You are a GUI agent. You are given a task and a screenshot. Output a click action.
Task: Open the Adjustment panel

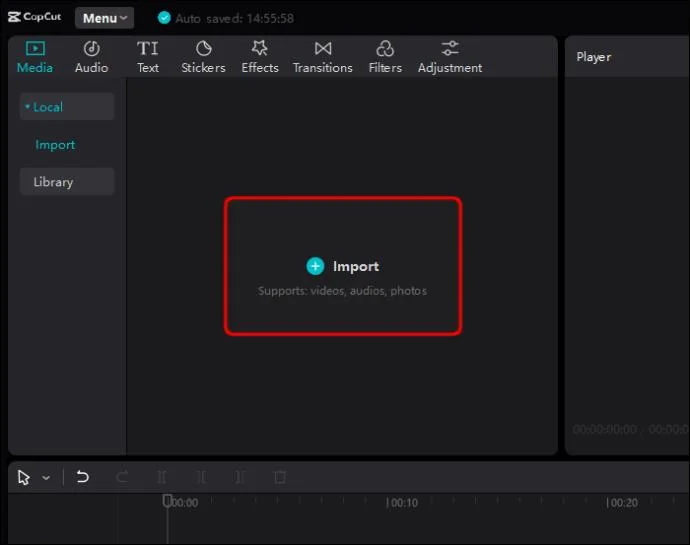click(x=450, y=57)
